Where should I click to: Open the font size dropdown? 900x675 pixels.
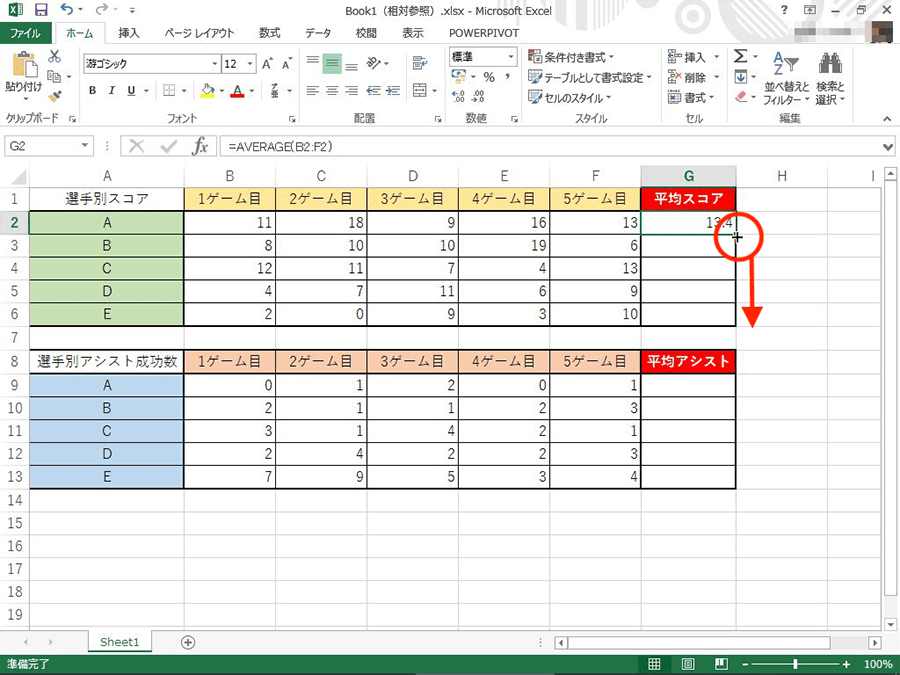[x=248, y=64]
